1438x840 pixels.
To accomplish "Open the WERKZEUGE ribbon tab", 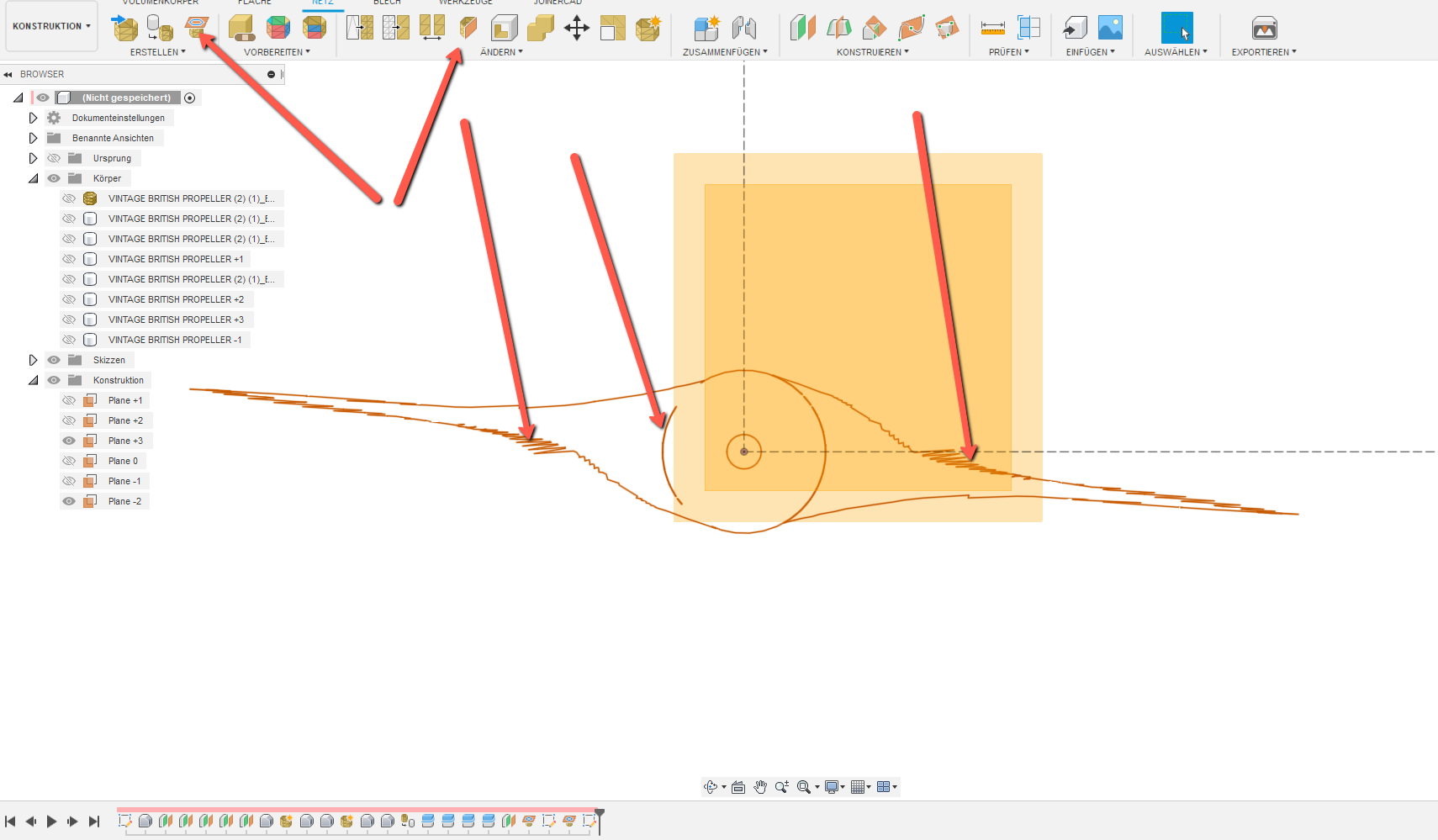I will click(x=463, y=3).
